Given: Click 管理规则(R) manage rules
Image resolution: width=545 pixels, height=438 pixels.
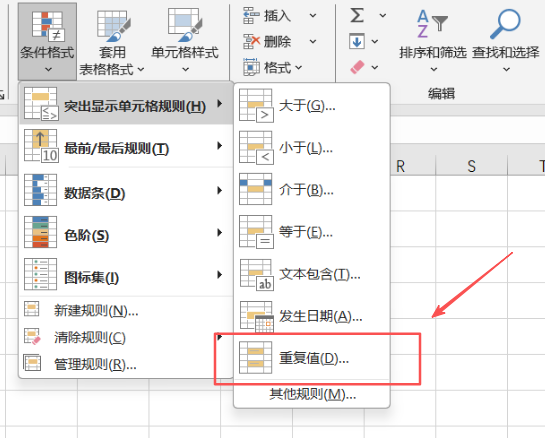Looking at the screenshot, I should tap(126, 364).
